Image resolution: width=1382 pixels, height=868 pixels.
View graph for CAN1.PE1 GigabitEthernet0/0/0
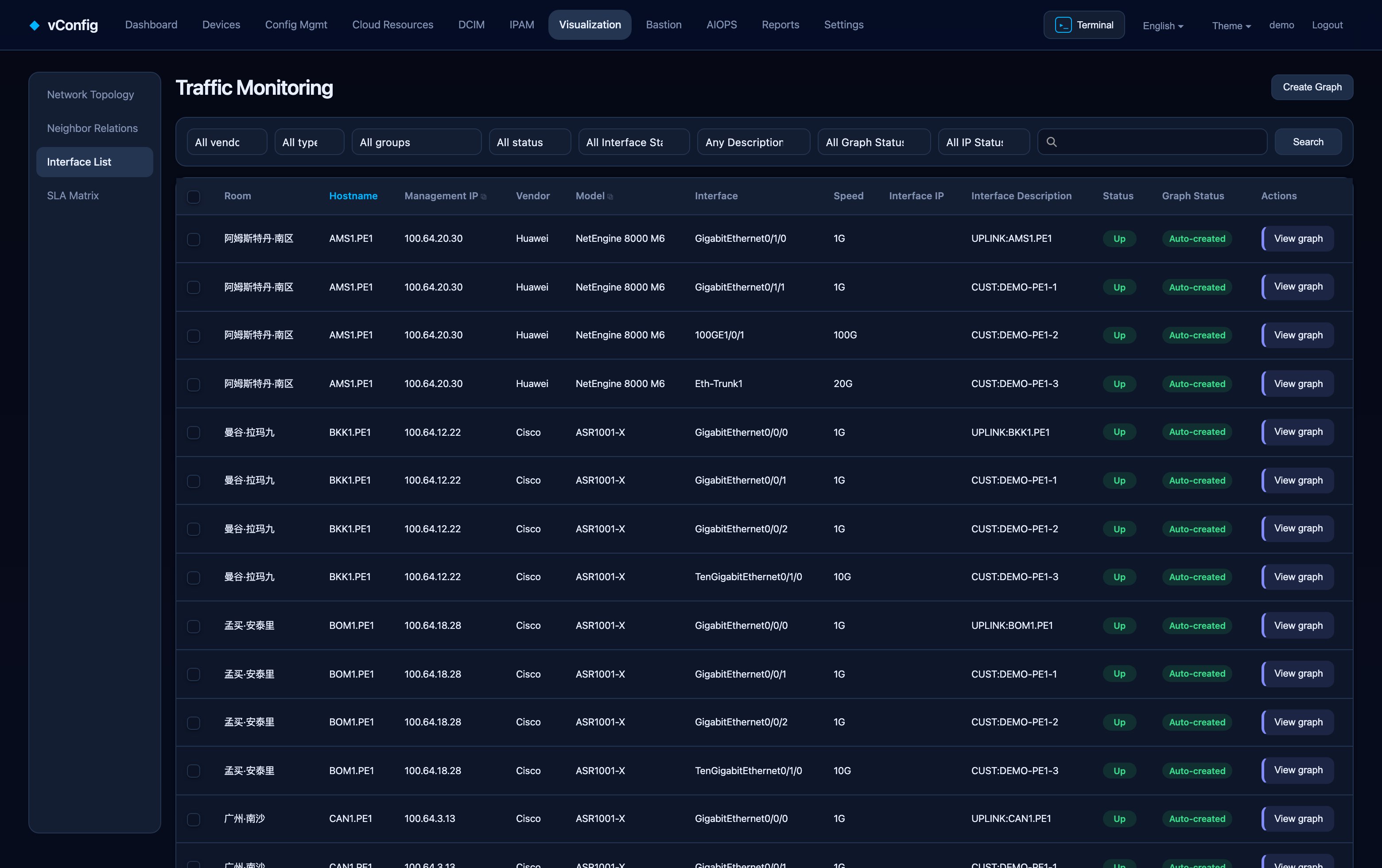1298,819
